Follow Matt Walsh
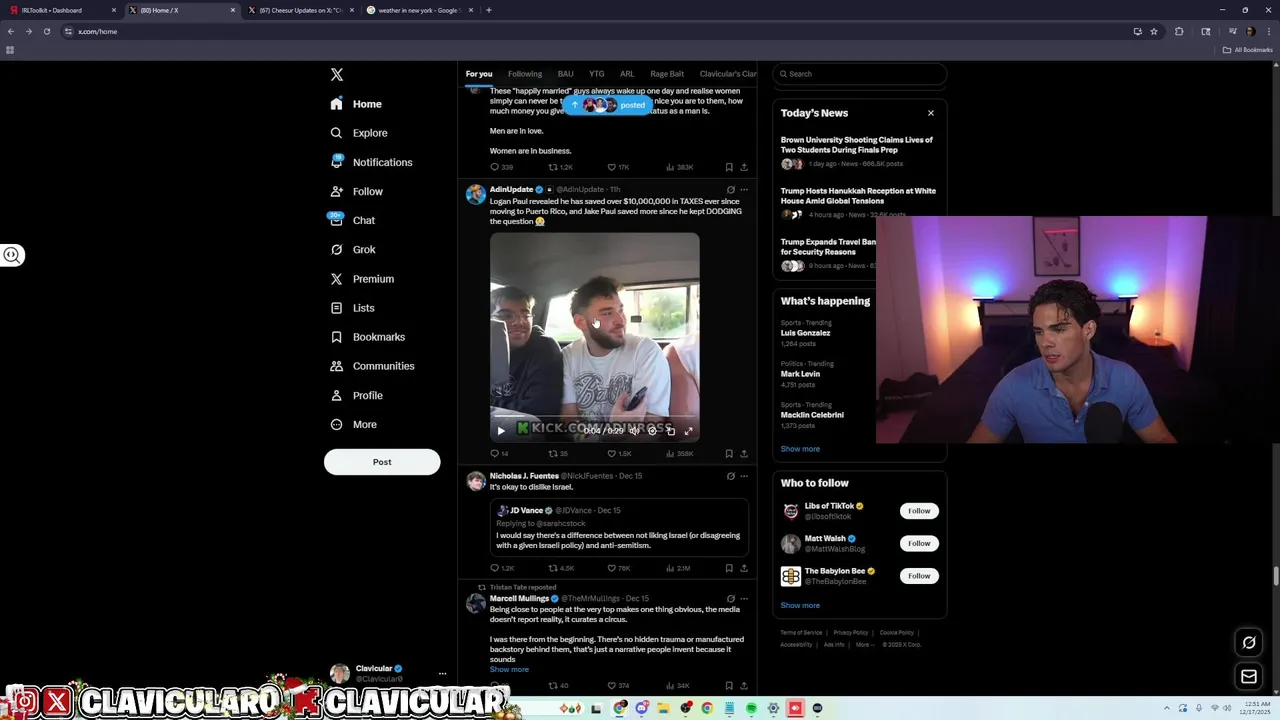This screenshot has width=1280, height=720. click(919, 543)
